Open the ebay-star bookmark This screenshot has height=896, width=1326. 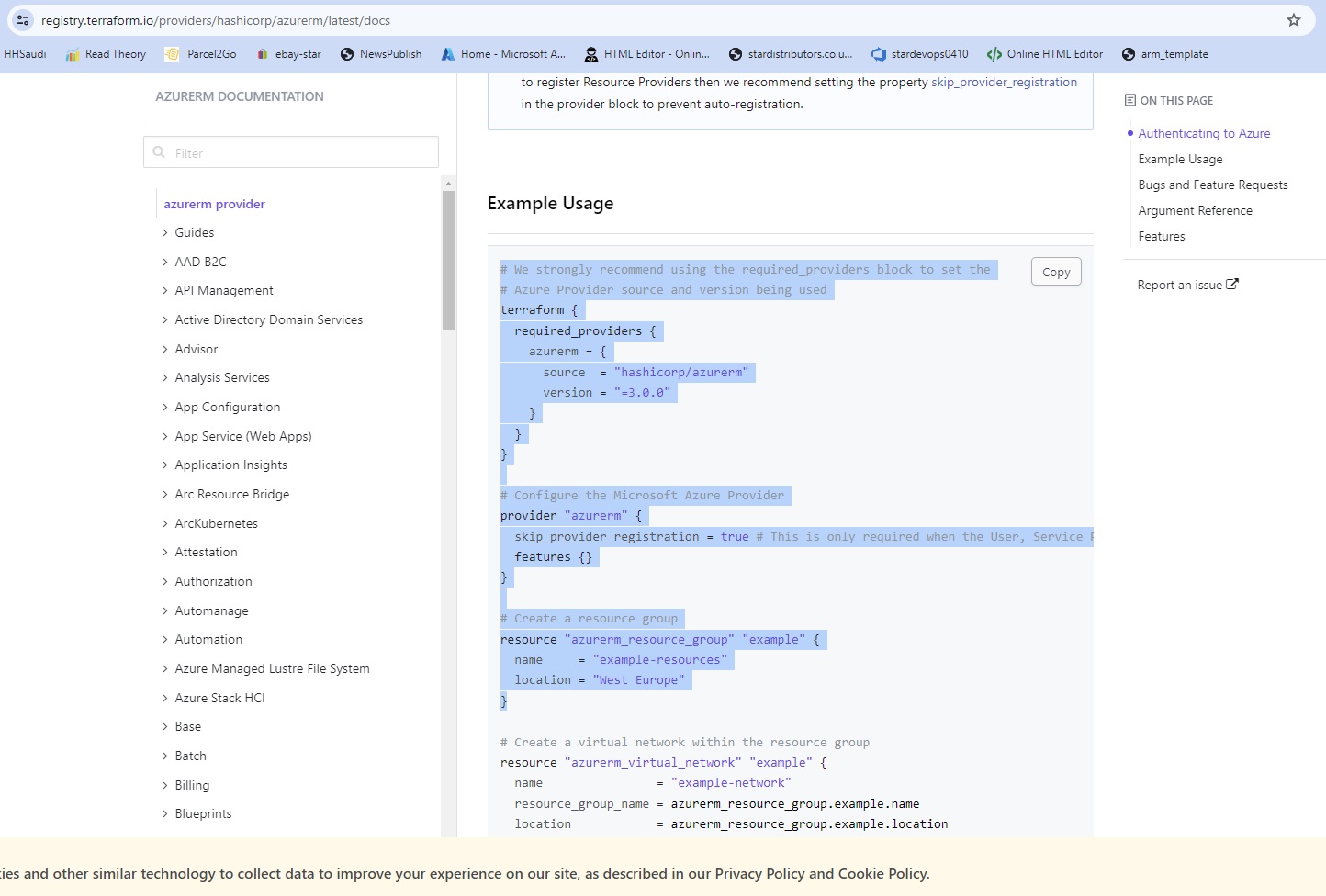(x=288, y=54)
